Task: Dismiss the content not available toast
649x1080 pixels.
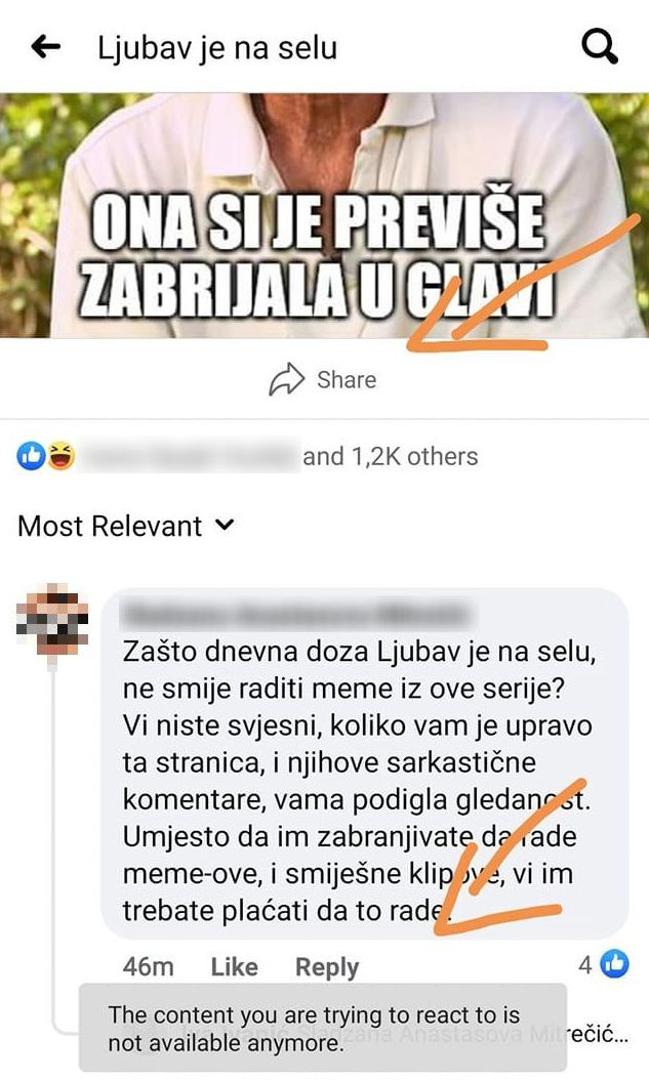Action: tap(322, 1028)
